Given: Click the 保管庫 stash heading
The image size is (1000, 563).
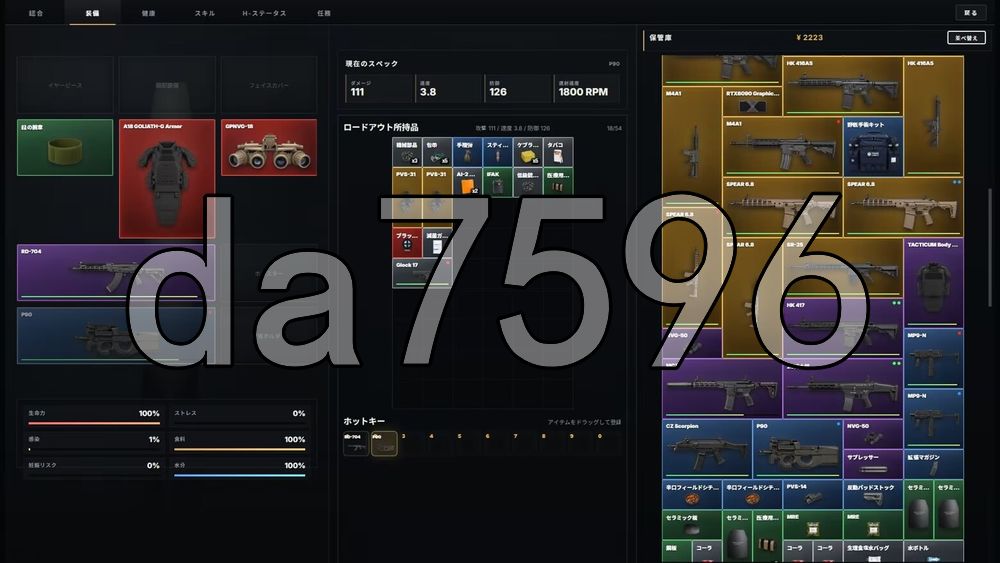Looking at the screenshot, I should pos(660,38).
